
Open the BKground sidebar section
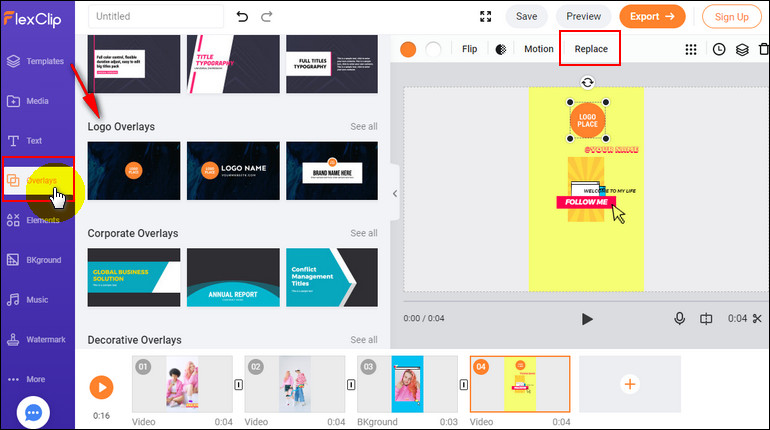34,260
